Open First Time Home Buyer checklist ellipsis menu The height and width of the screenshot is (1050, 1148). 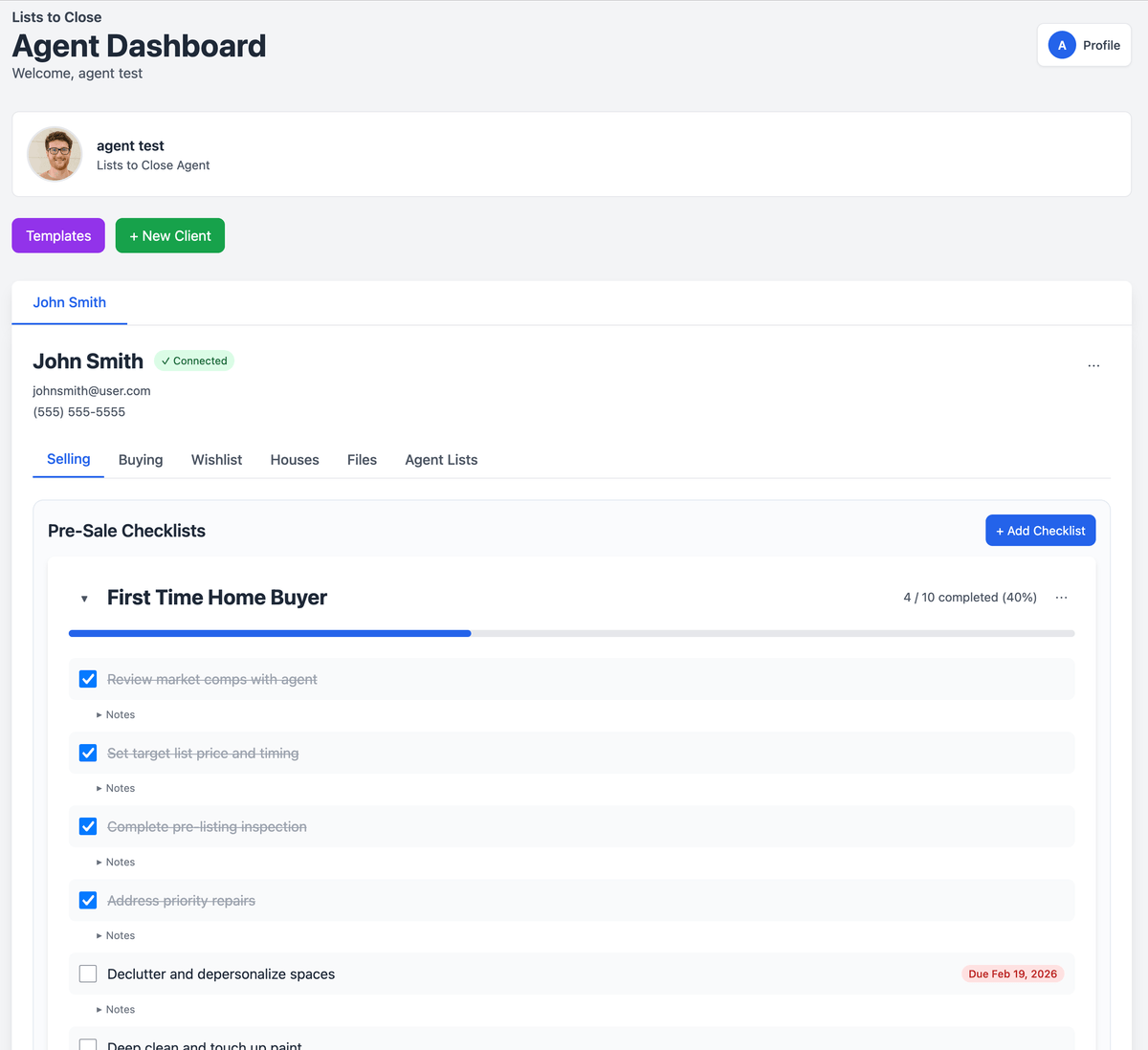(1061, 598)
